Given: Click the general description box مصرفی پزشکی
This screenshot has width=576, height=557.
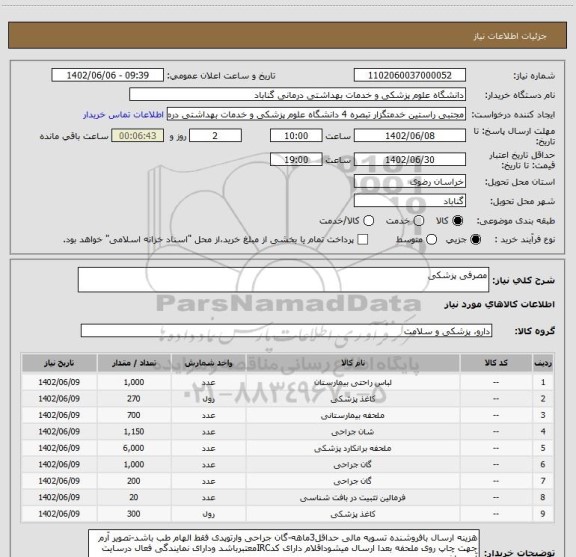Looking at the screenshot, I should coord(283,280).
